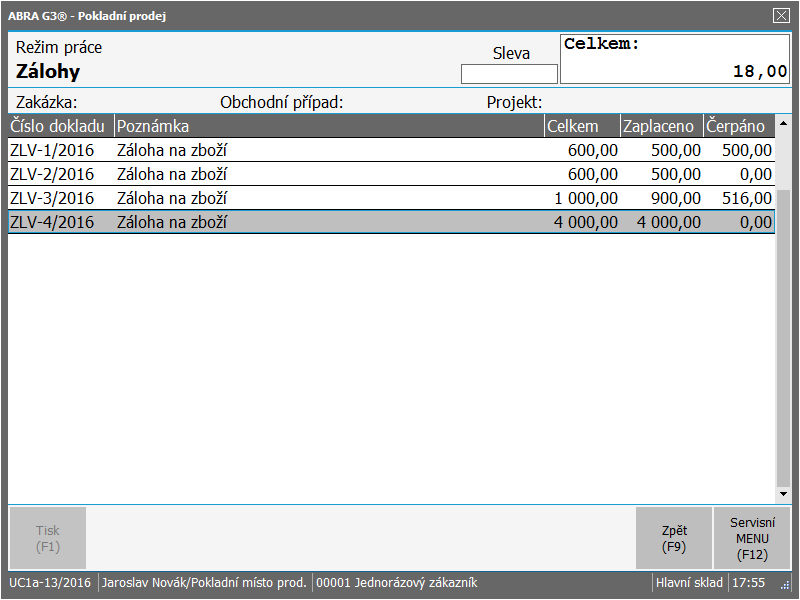Click the Sleva discount input field

pos(509,74)
